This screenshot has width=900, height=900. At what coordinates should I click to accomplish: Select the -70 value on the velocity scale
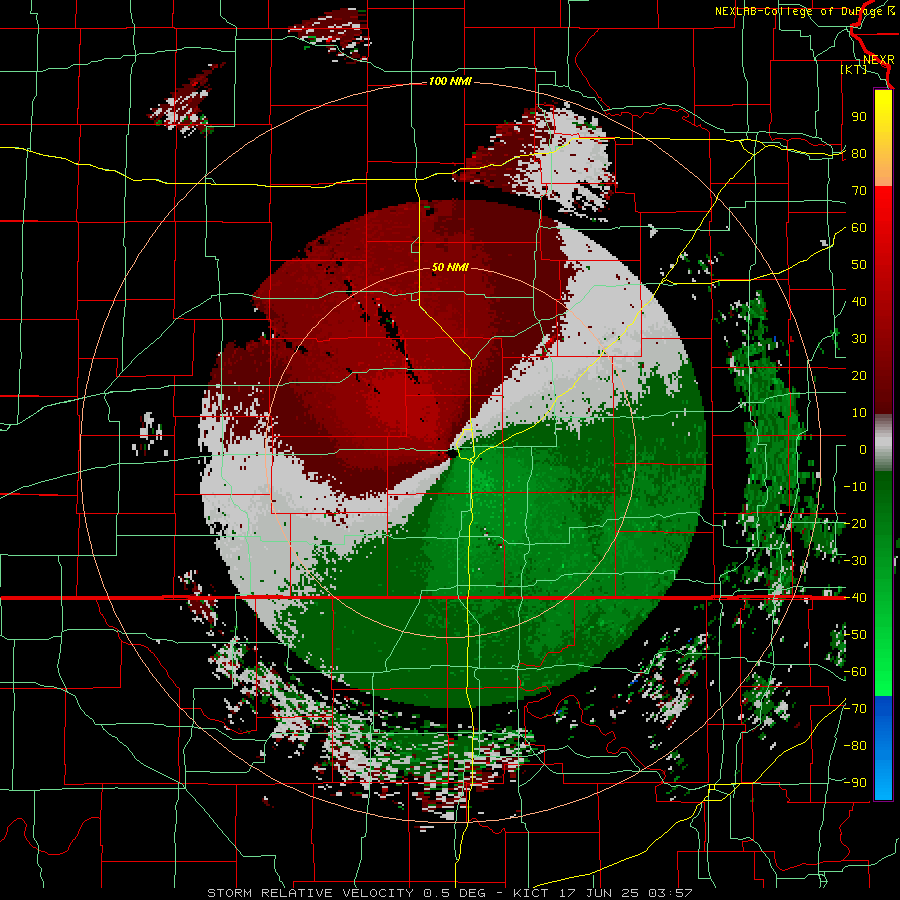click(855, 709)
